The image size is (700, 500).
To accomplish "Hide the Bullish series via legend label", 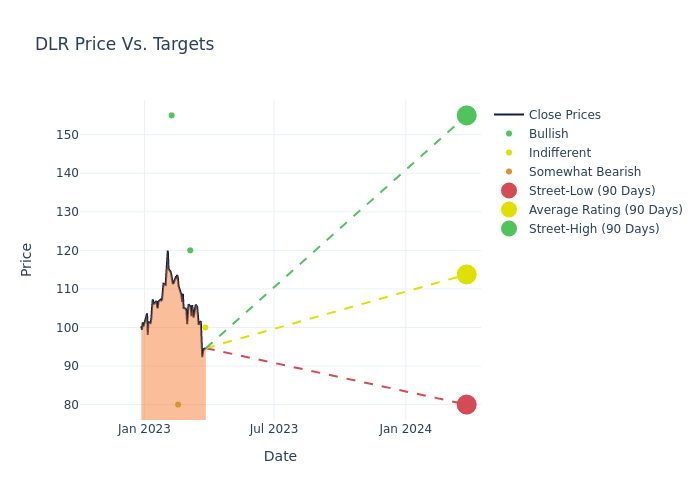I will (x=548, y=134).
